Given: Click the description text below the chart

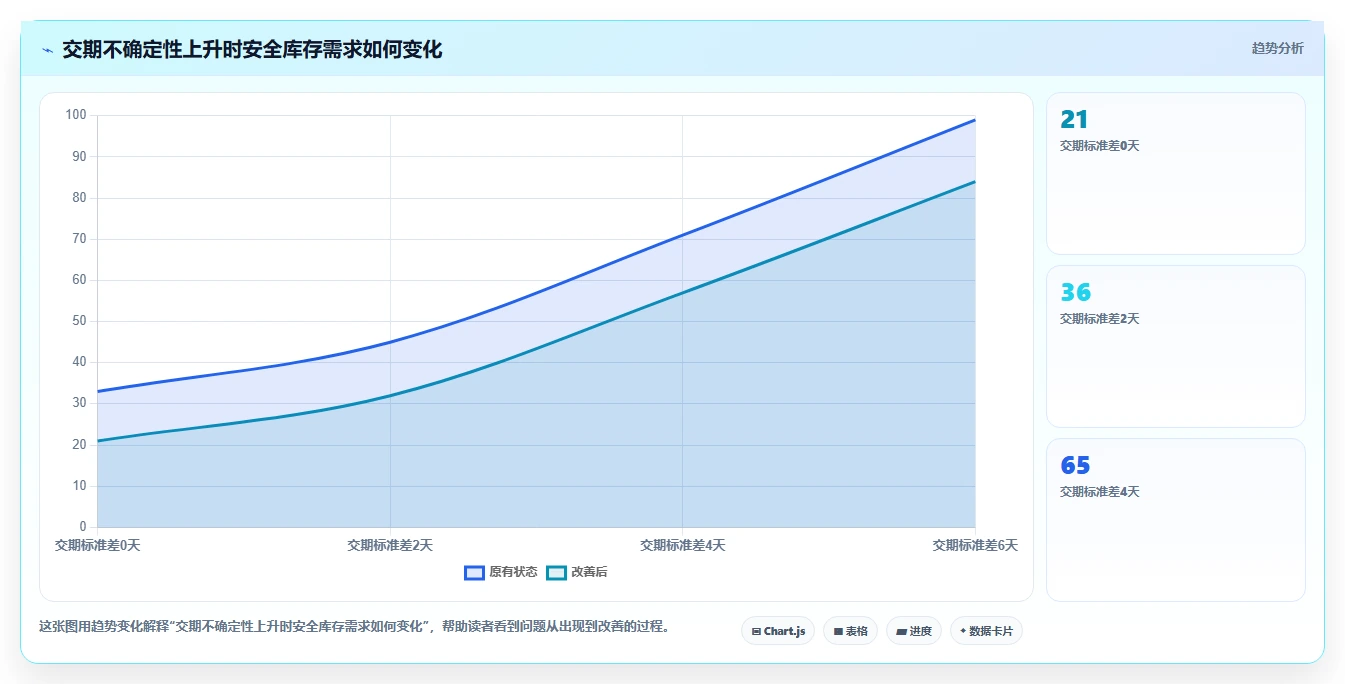Looking at the screenshot, I should [x=354, y=627].
